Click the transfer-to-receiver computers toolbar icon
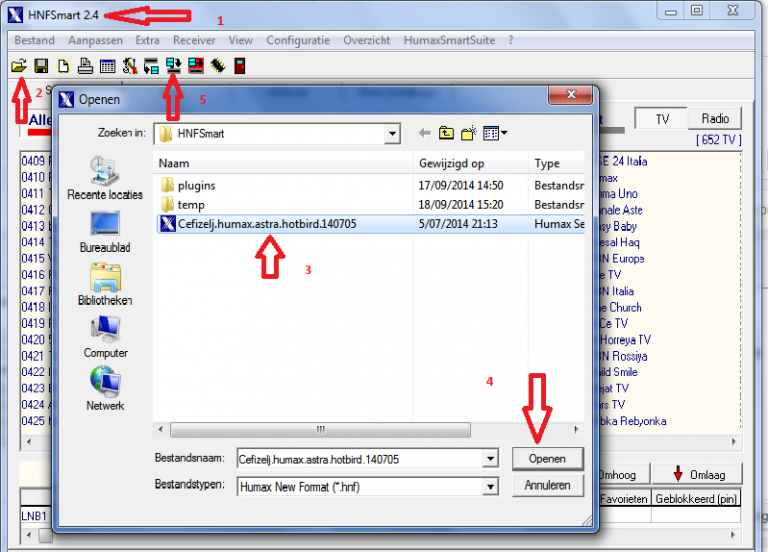768x552 pixels. [x=173, y=66]
